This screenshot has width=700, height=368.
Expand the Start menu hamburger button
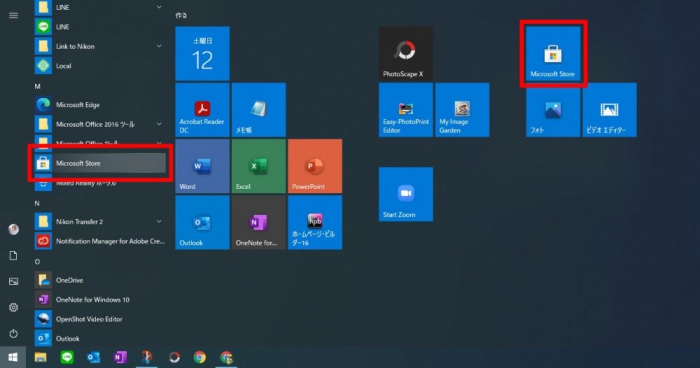(13, 16)
